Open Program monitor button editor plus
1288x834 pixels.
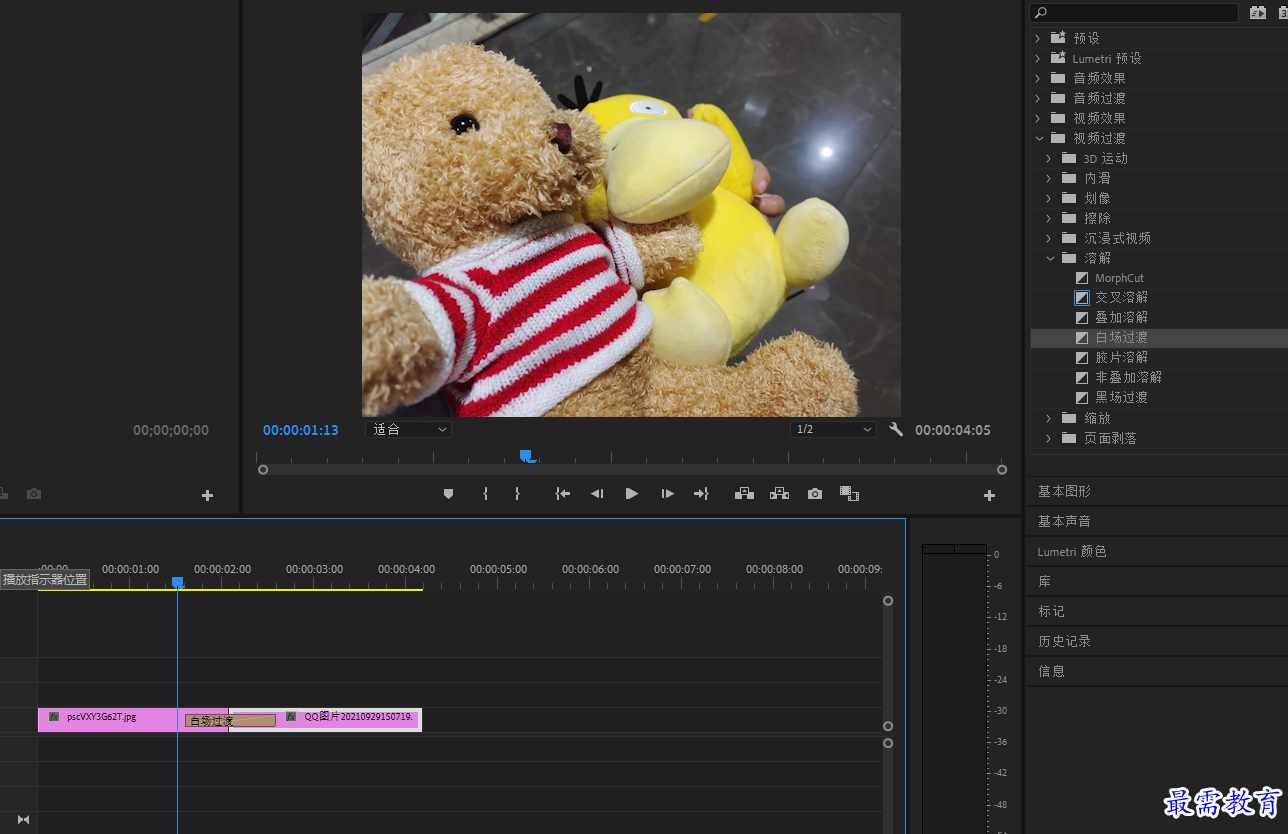point(989,495)
